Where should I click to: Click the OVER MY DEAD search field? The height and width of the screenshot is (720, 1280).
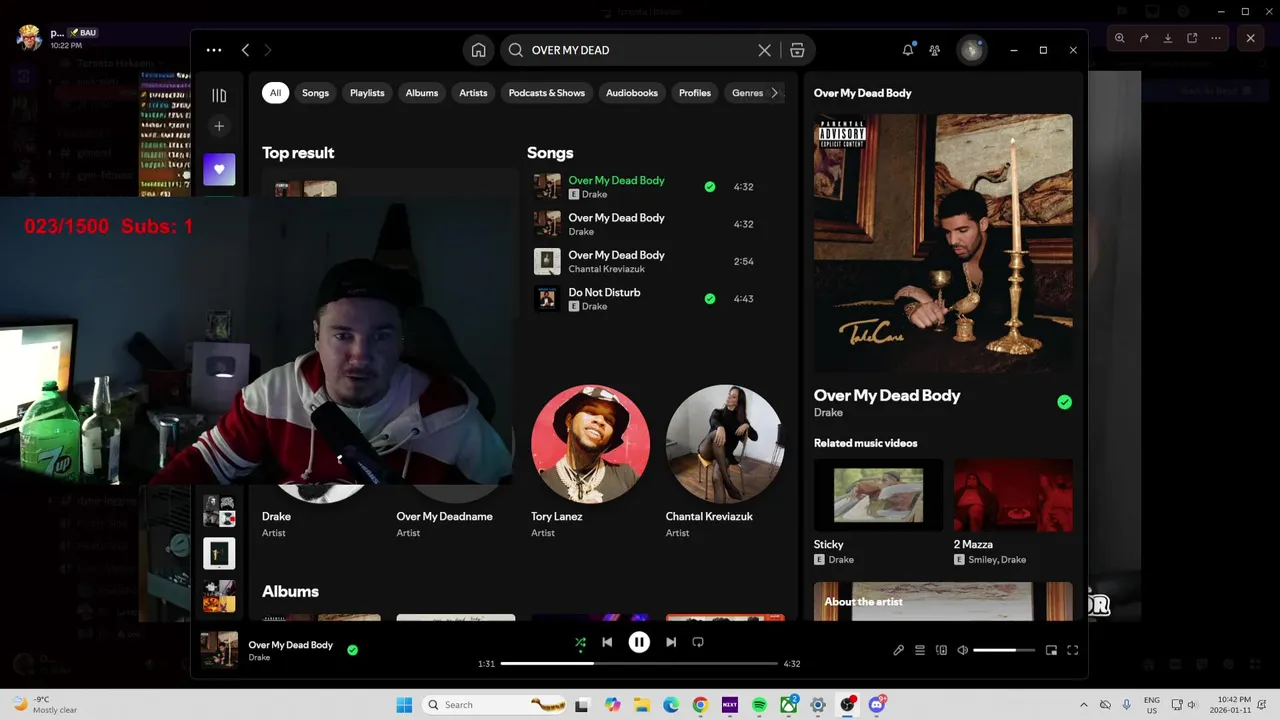click(639, 50)
